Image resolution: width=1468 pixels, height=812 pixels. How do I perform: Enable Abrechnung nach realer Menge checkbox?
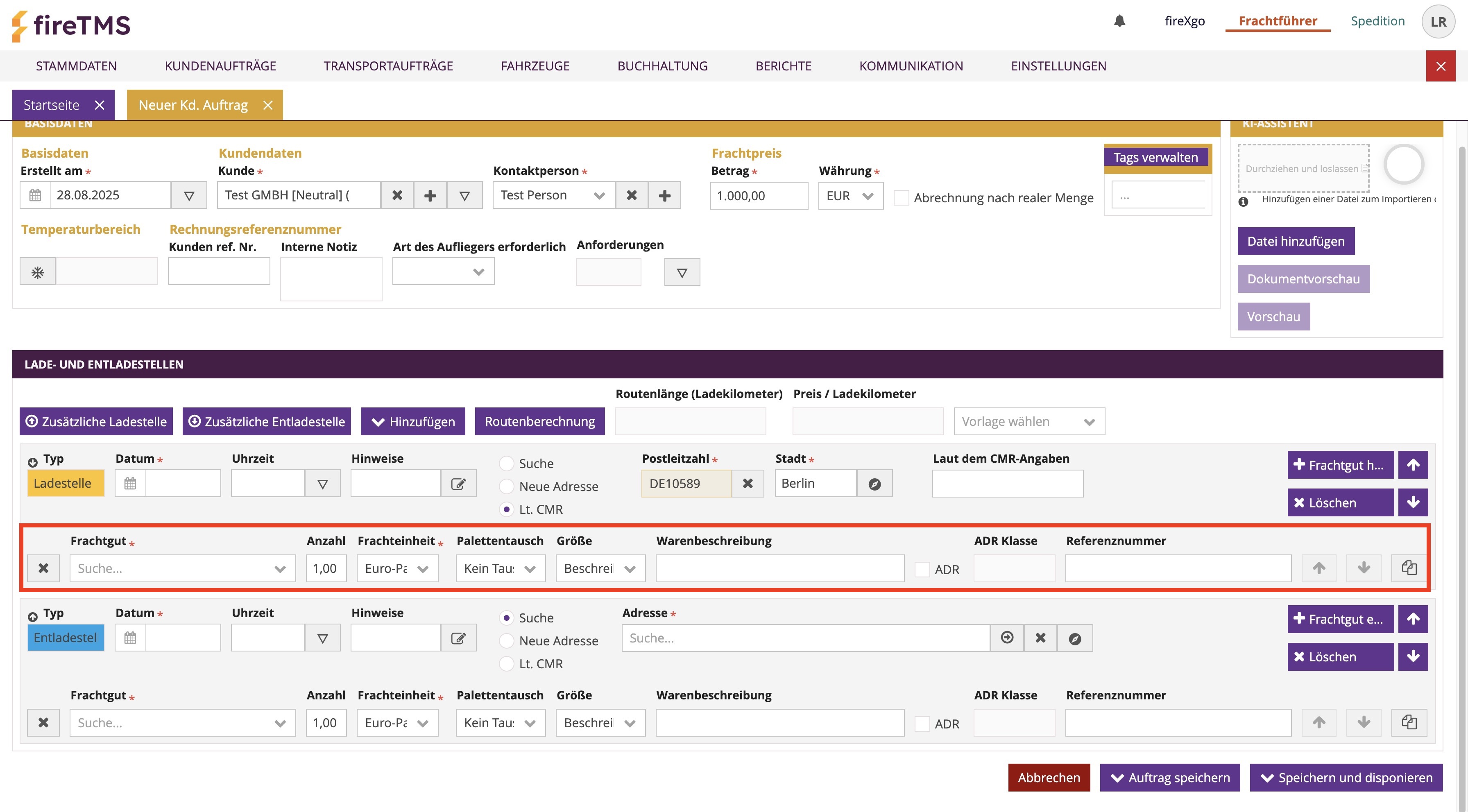tap(901, 198)
